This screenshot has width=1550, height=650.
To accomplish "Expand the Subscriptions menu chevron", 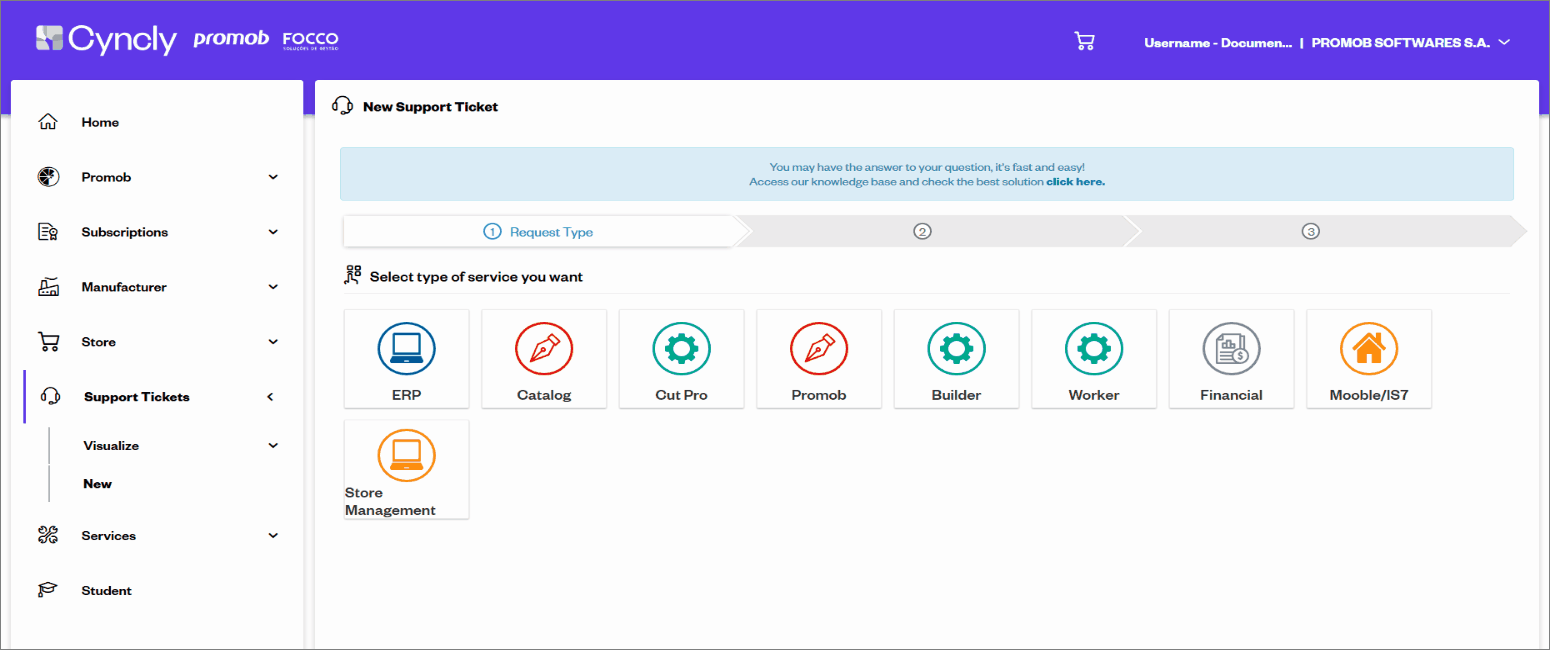I will pyautogui.click(x=273, y=232).
